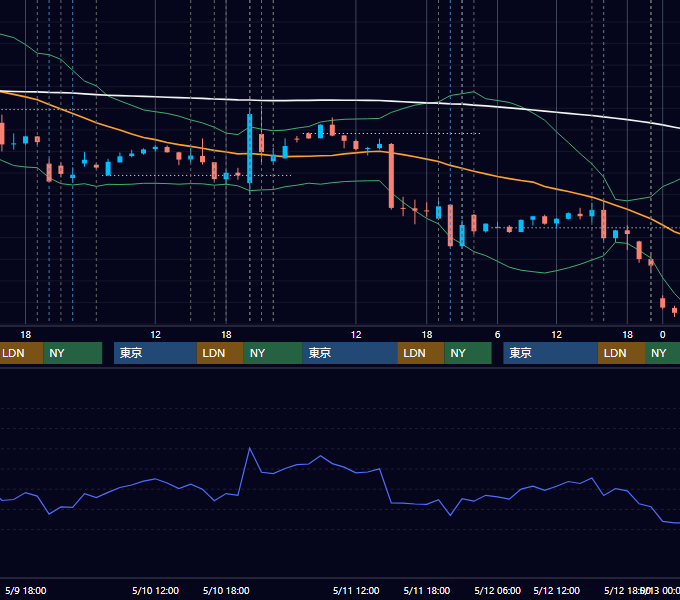The width and height of the screenshot is (680, 600).
Task: Click the LDN session block under 5/10 18:00
Action: pos(220,353)
